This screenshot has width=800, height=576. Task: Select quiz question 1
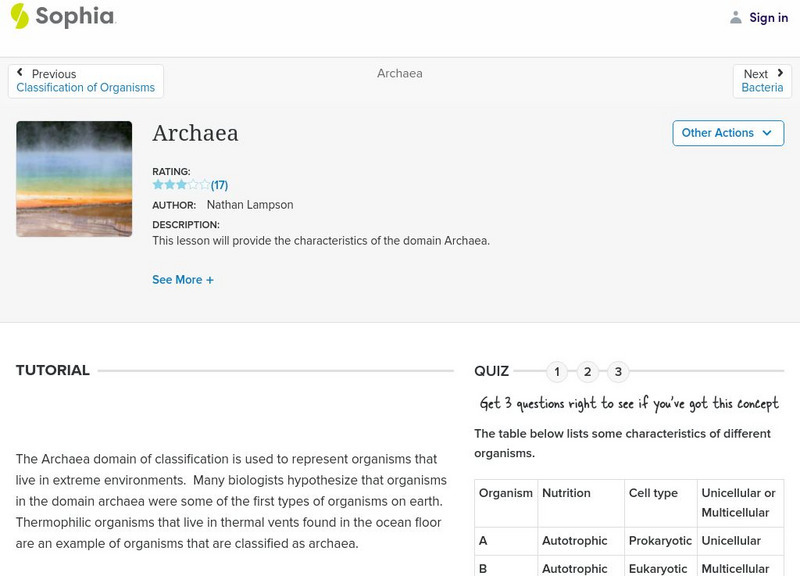point(557,372)
